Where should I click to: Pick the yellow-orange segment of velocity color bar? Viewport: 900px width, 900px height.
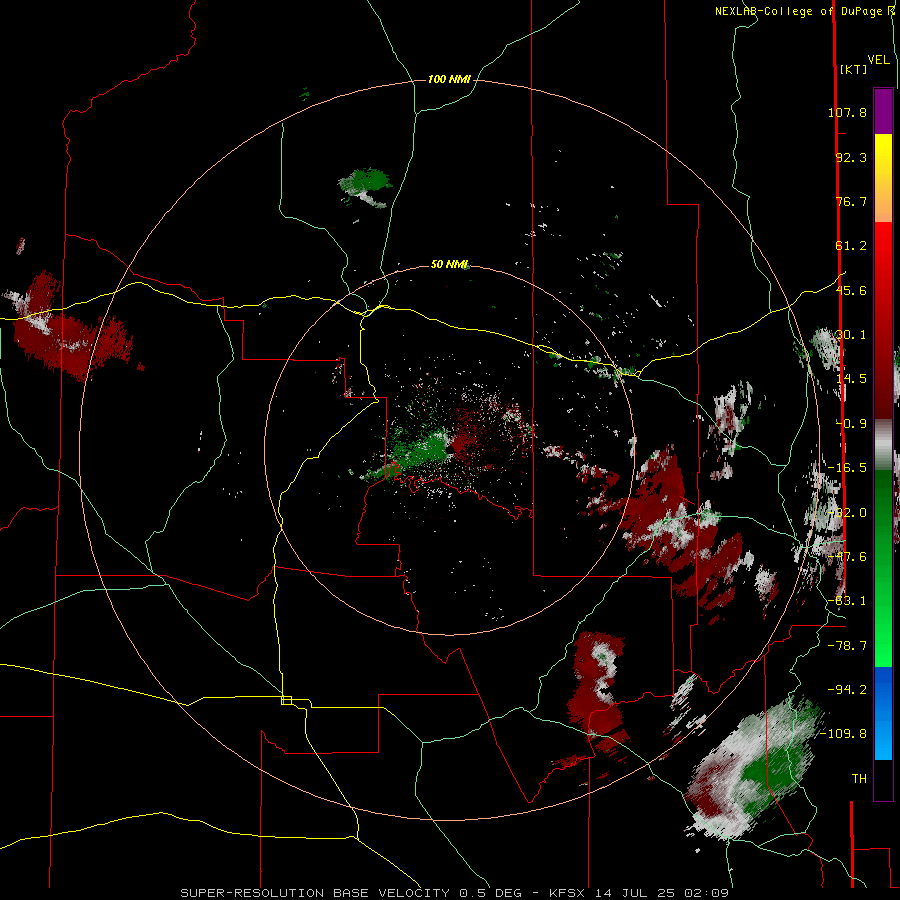(x=883, y=178)
